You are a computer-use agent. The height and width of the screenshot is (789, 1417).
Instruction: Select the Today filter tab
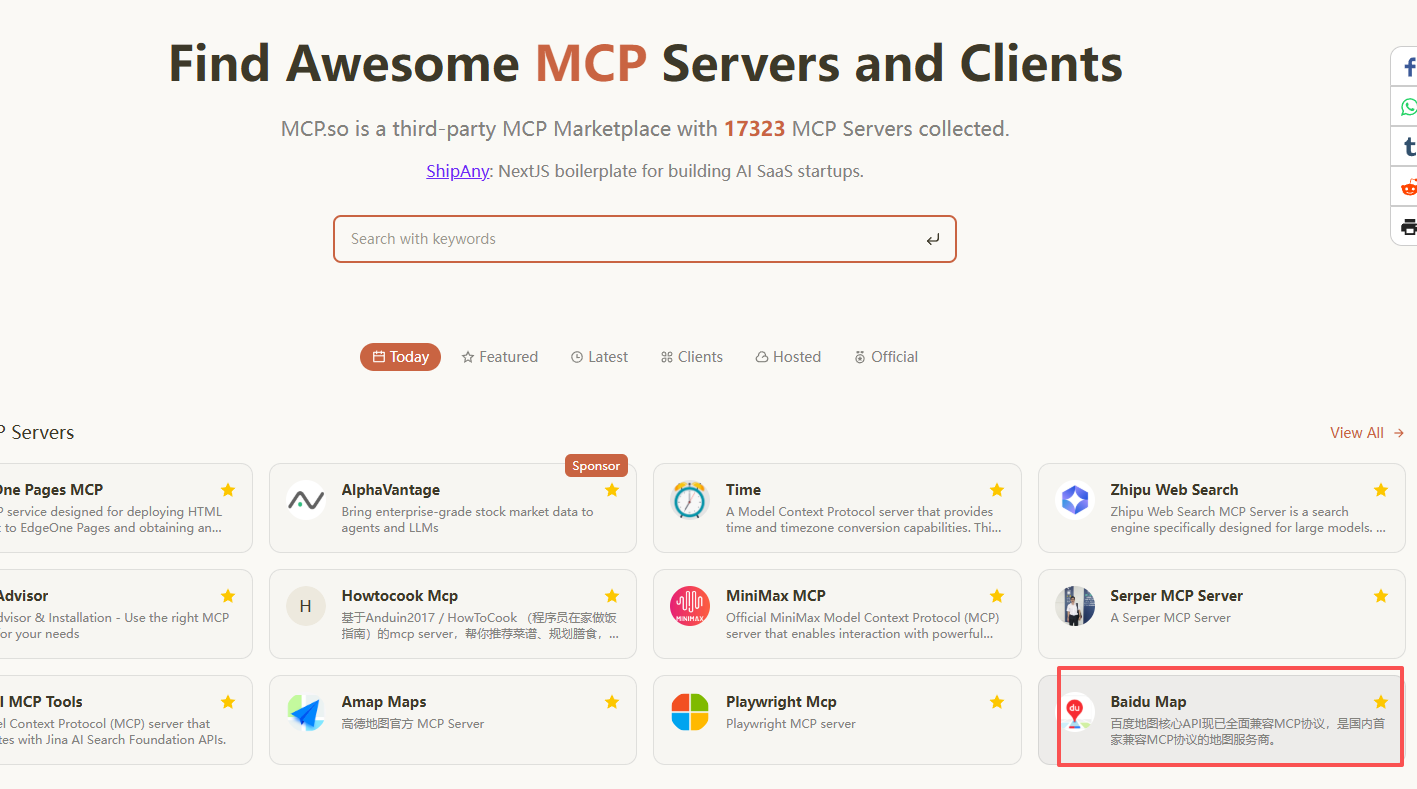click(400, 357)
